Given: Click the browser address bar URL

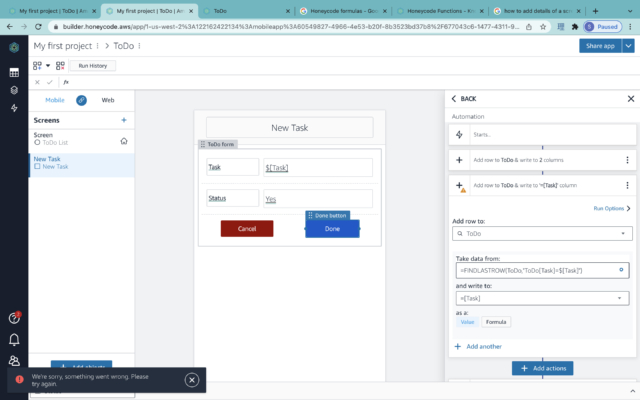Looking at the screenshot, I should [x=291, y=27].
